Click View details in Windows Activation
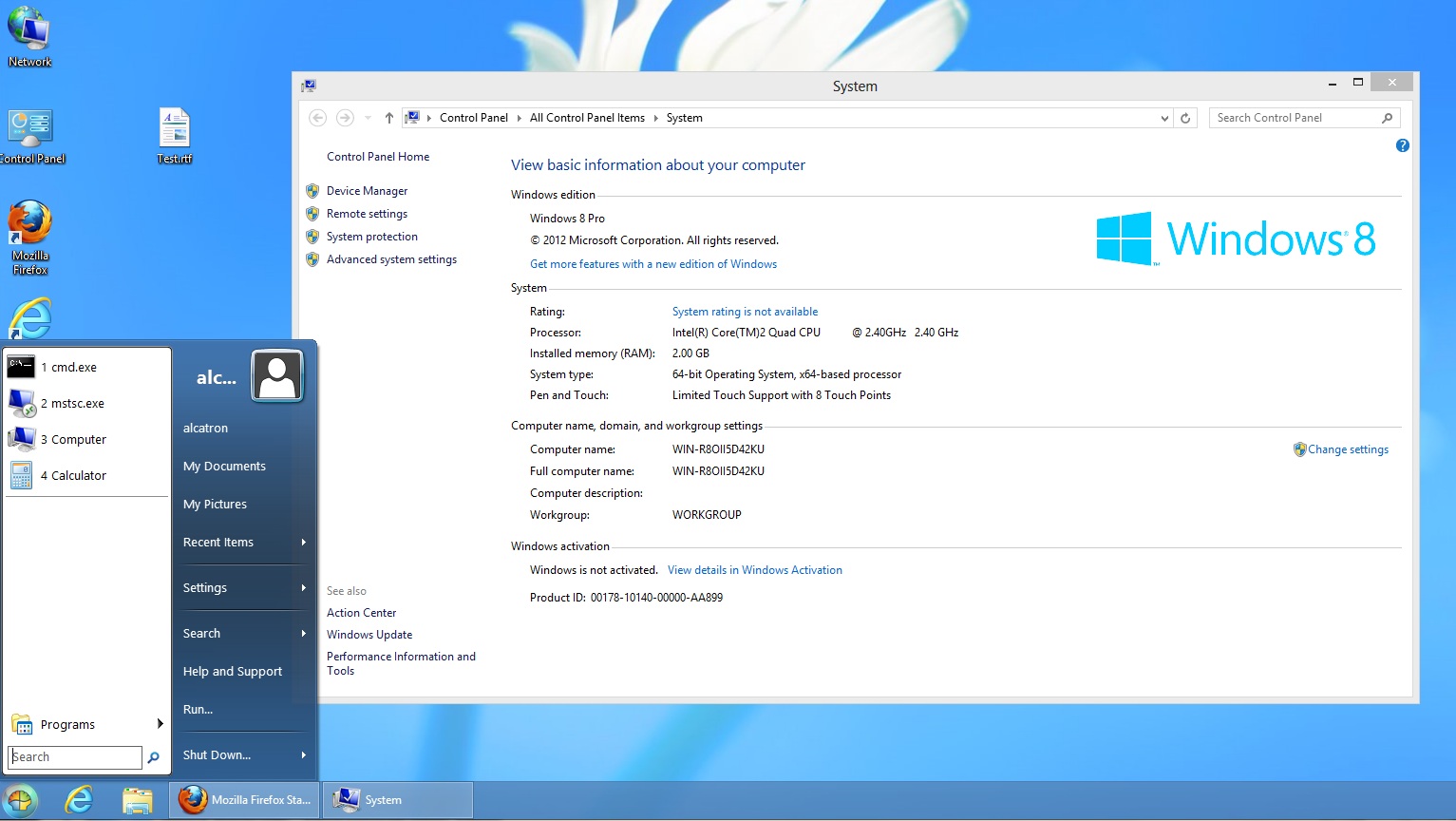Screen dimensions: 1456x821 pos(755,570)
